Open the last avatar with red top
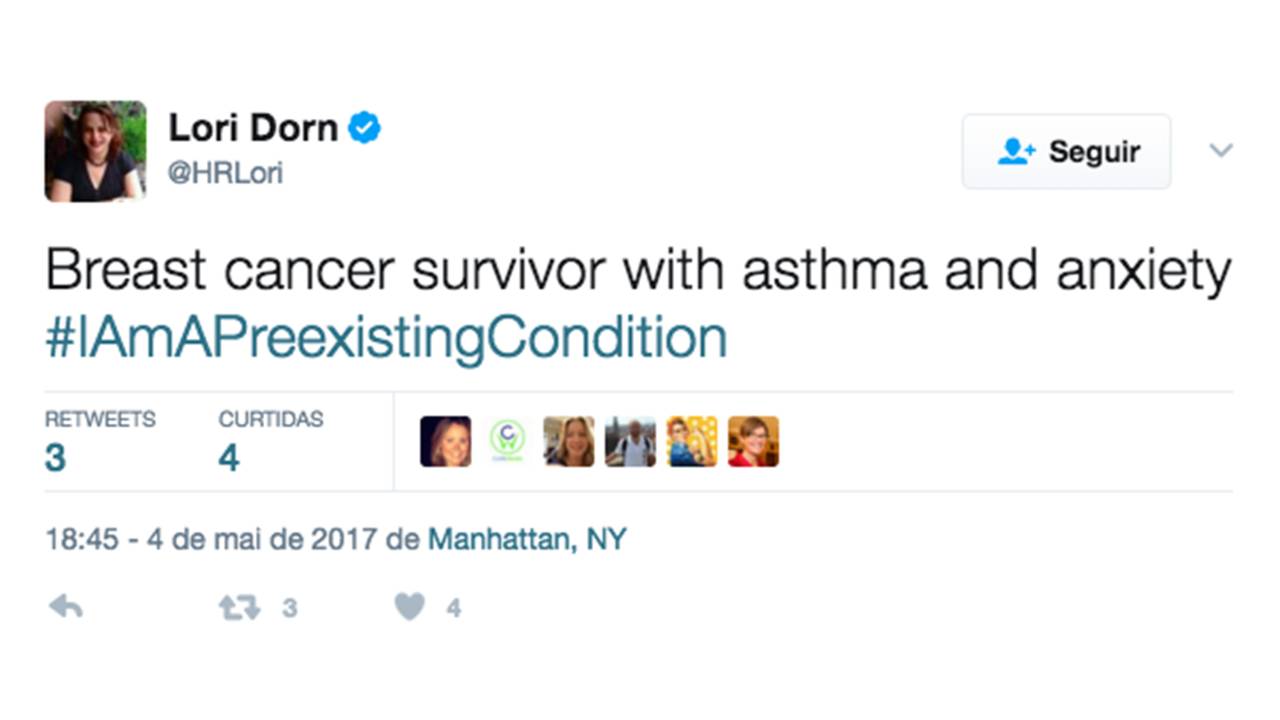 753,442
